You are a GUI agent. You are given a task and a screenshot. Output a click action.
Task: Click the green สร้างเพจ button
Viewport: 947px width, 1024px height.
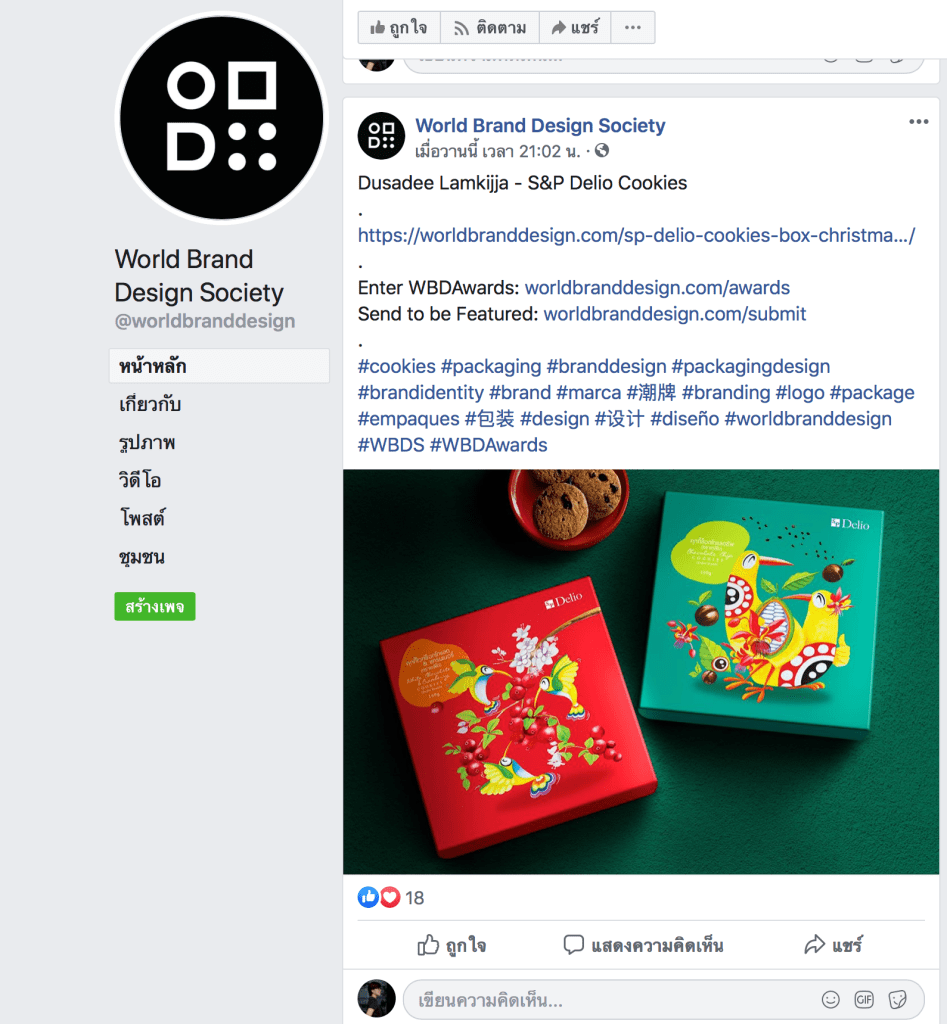(155, 606)
